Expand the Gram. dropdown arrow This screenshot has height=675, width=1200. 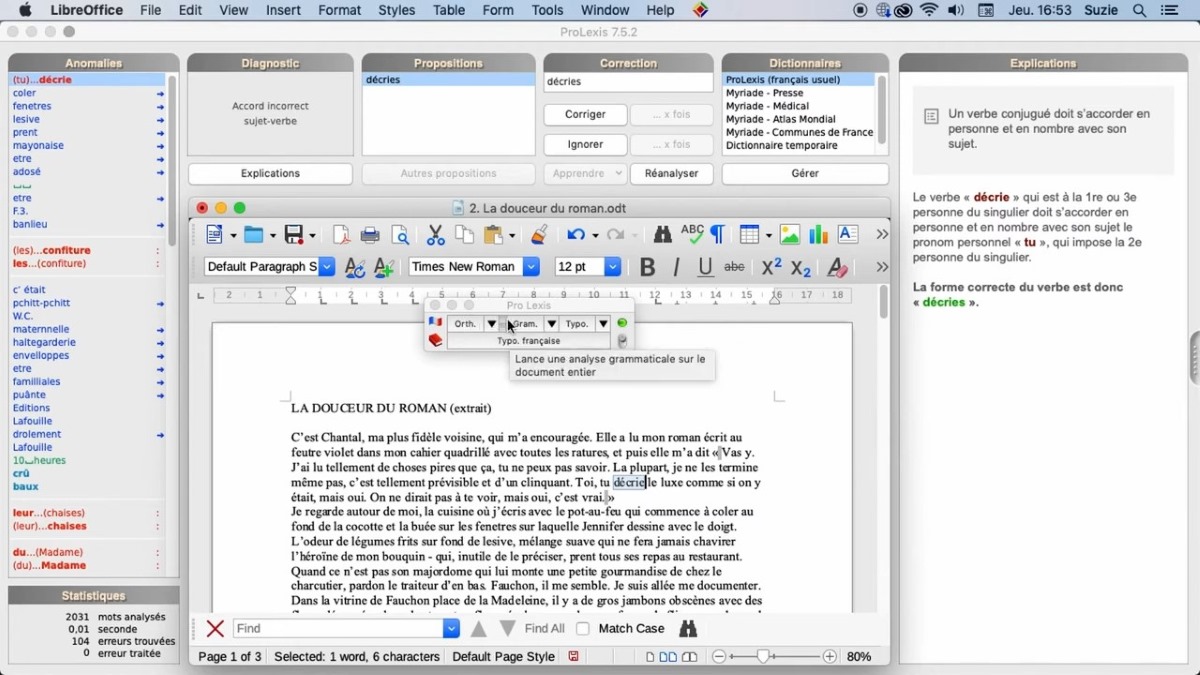(x=551, y=324)
